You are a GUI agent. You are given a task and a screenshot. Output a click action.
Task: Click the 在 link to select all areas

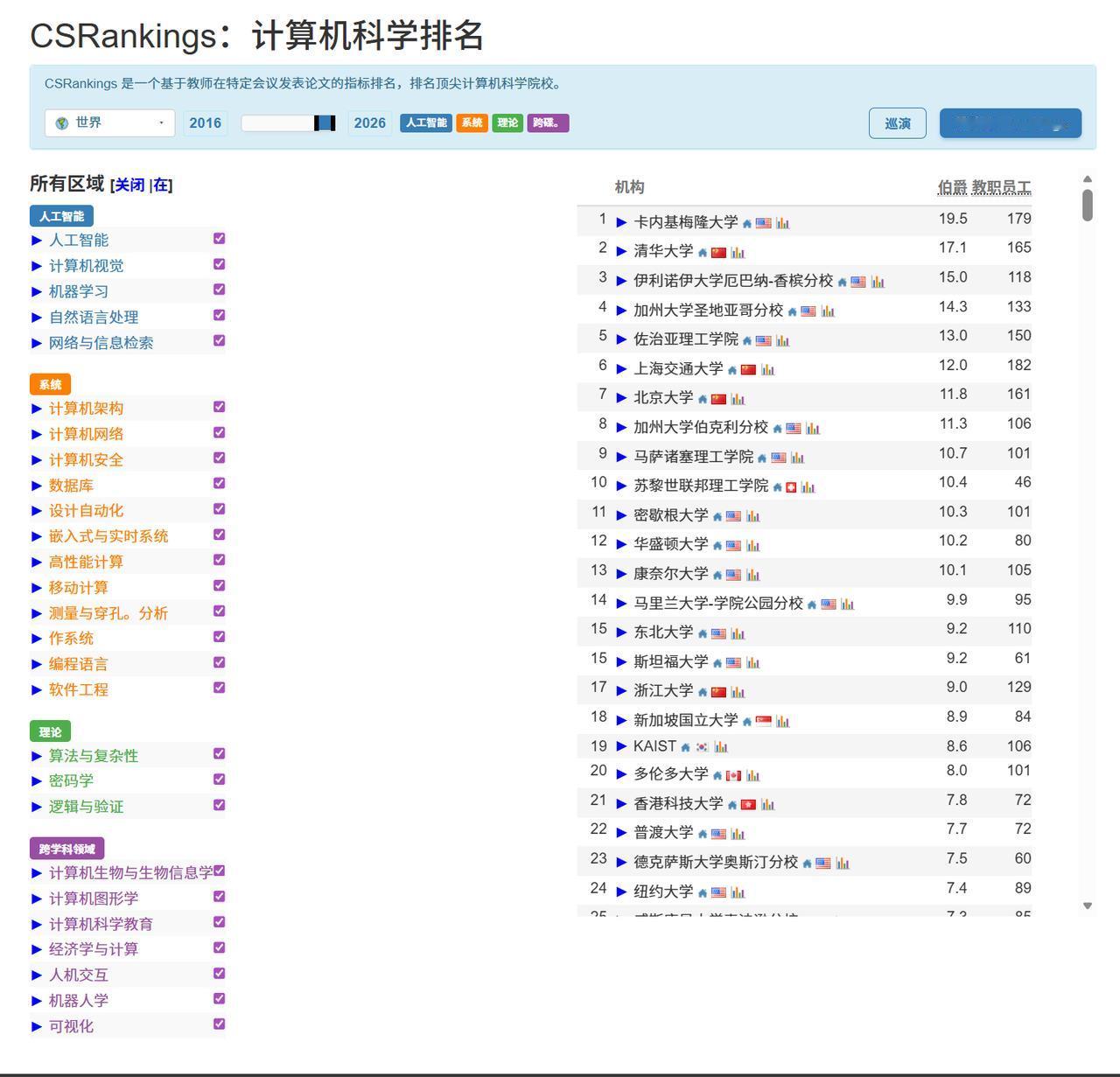tap(161, 185)
